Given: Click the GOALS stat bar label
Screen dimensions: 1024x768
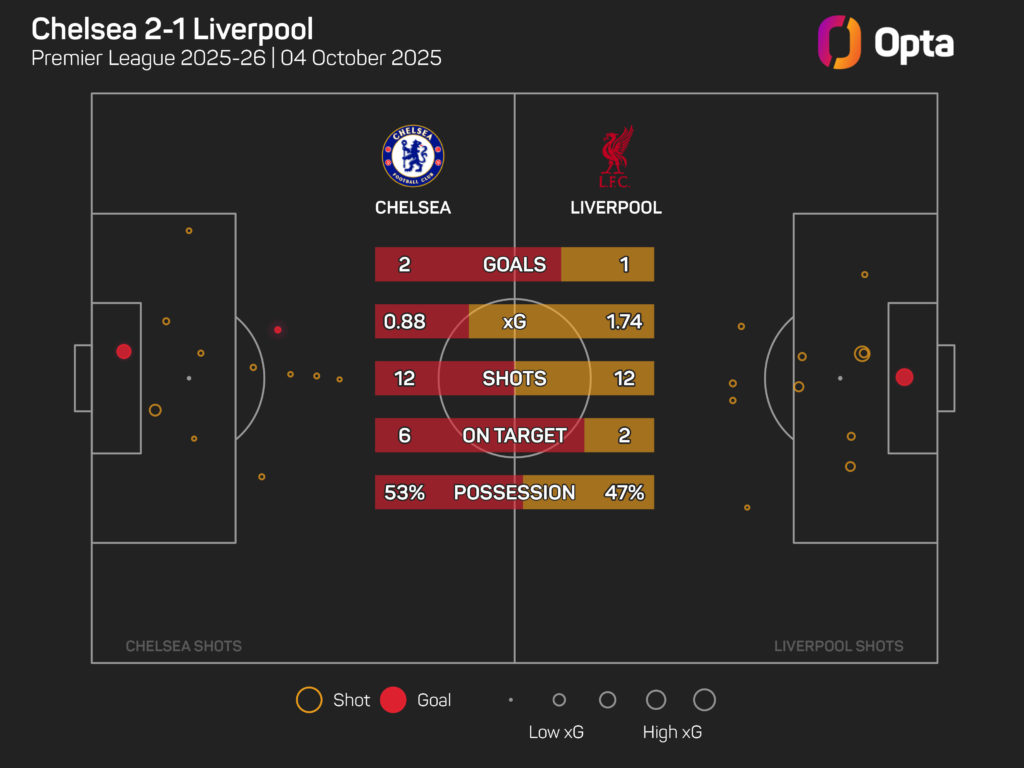Looking at the screenshot, I should (x=514, y=264).
